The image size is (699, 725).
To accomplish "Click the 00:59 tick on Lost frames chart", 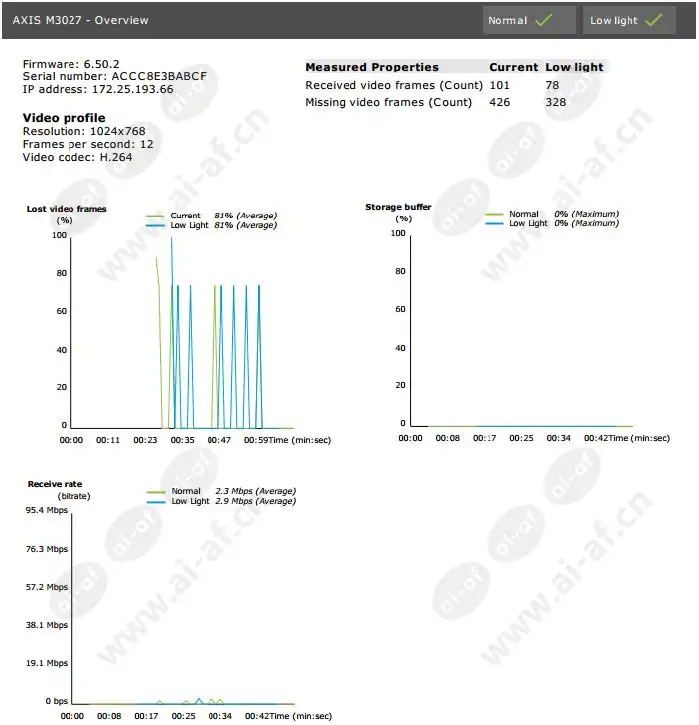I will coord(256,440).
